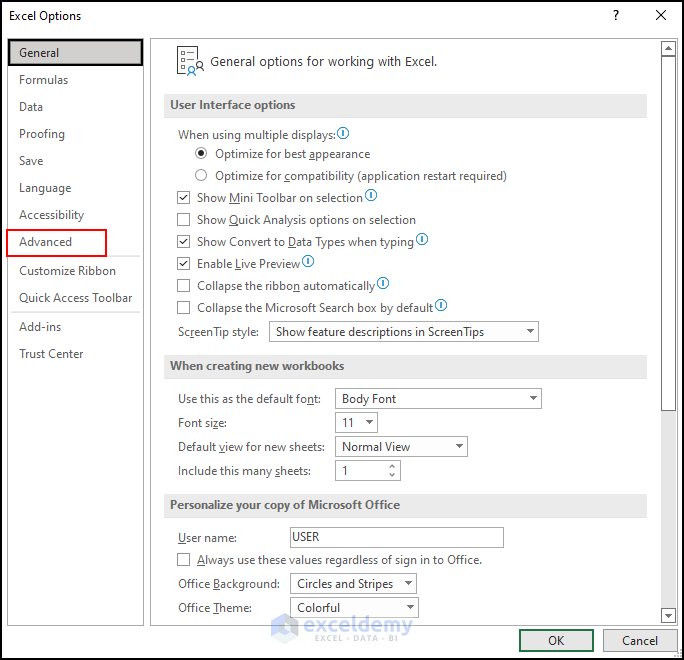Click the User name input field
The width and height of the screenshot is (684, 660).
click(397, 537)
